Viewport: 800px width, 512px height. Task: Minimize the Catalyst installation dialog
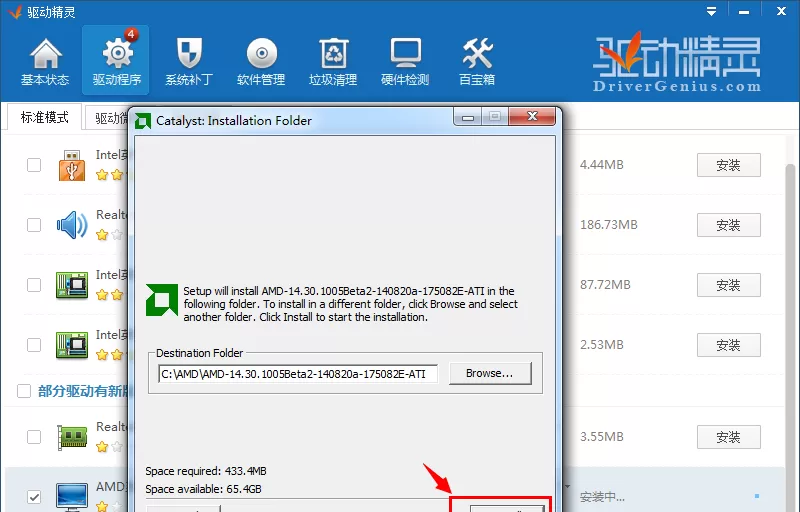click(468, 117)
